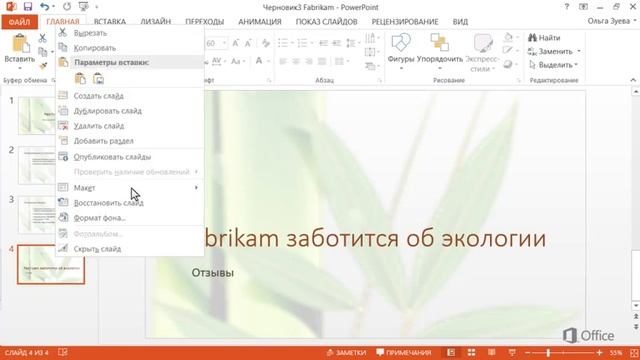Decrease font size with smaller A icon
This screenshot has width=640, height=360.
coord(248,43)
